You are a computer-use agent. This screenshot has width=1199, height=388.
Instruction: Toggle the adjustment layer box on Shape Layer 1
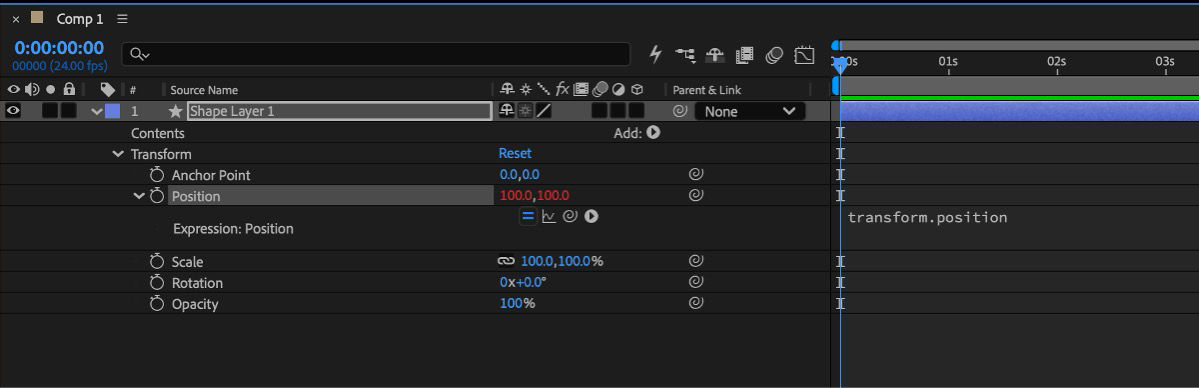tap(618, 111)
